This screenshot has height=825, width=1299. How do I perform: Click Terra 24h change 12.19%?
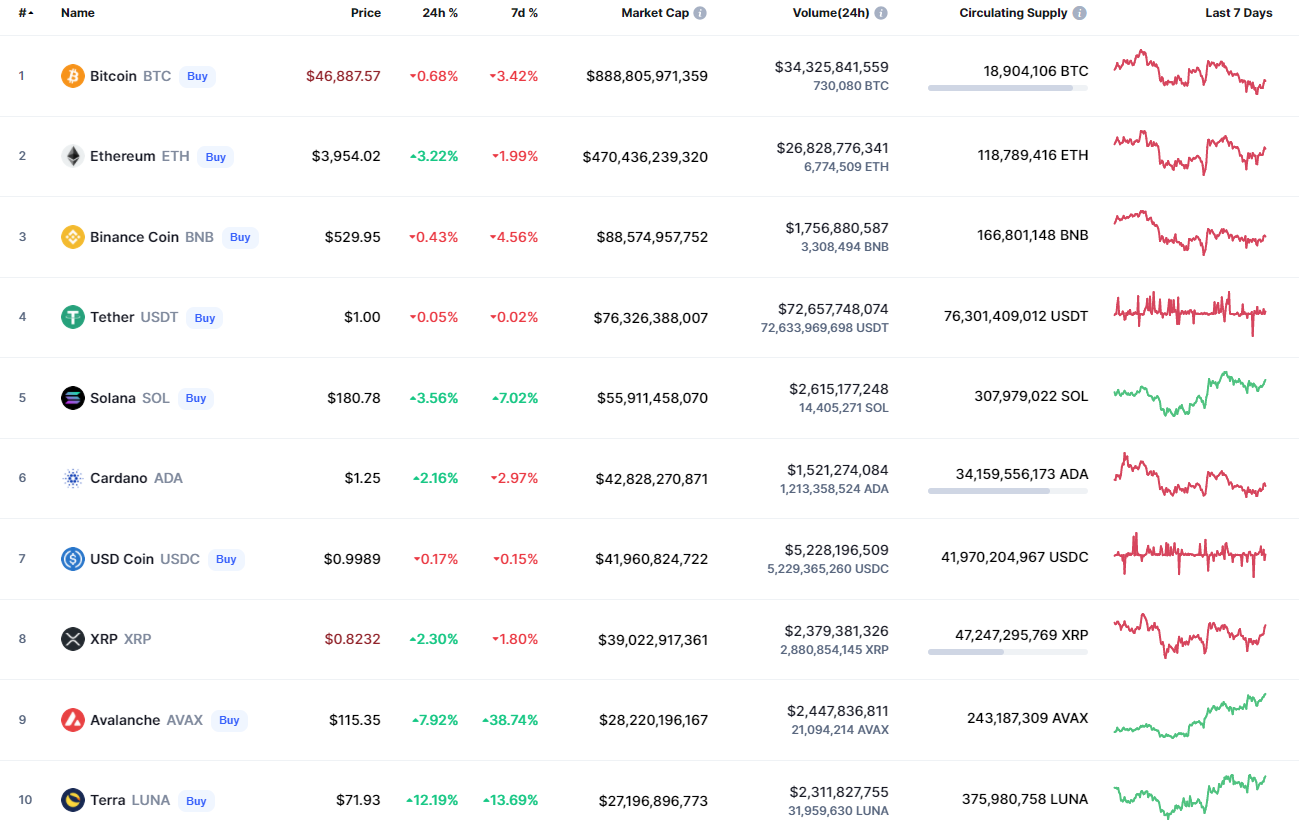pyautogui.click(x=432, y=800)
